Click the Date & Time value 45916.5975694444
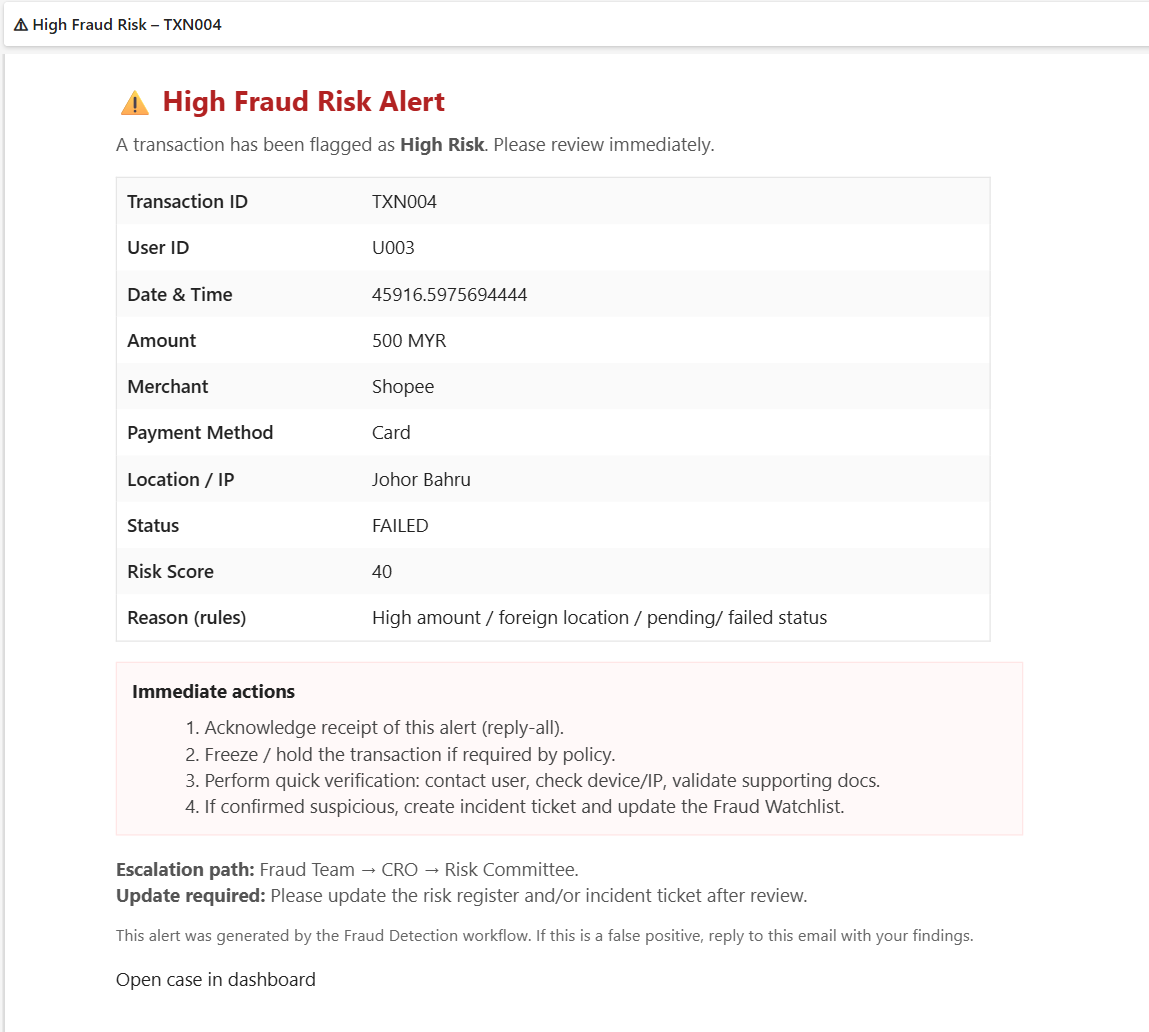 tap(449, 295)
